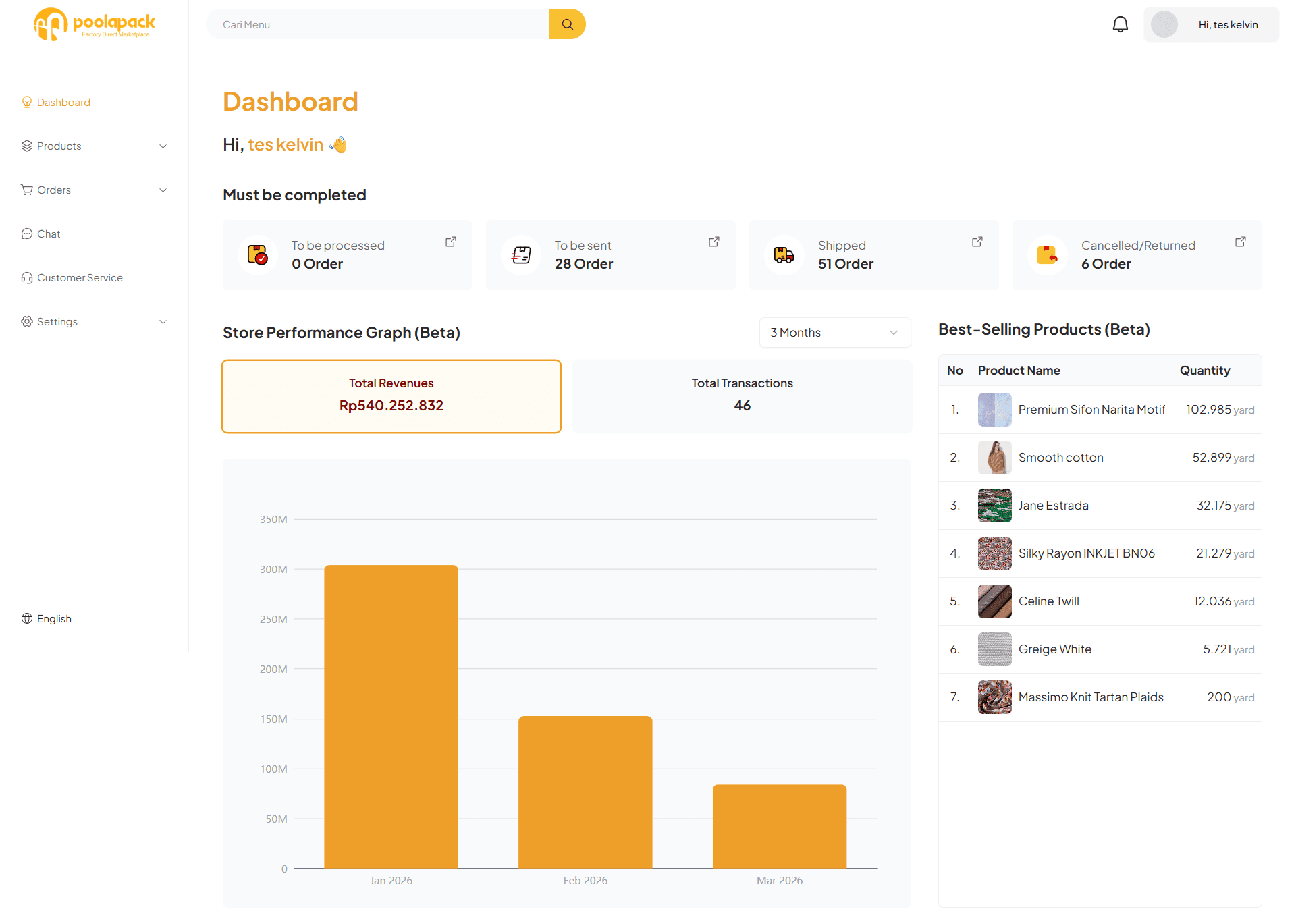Open the Chat section icon in sidebar

(x=27, y=234)
